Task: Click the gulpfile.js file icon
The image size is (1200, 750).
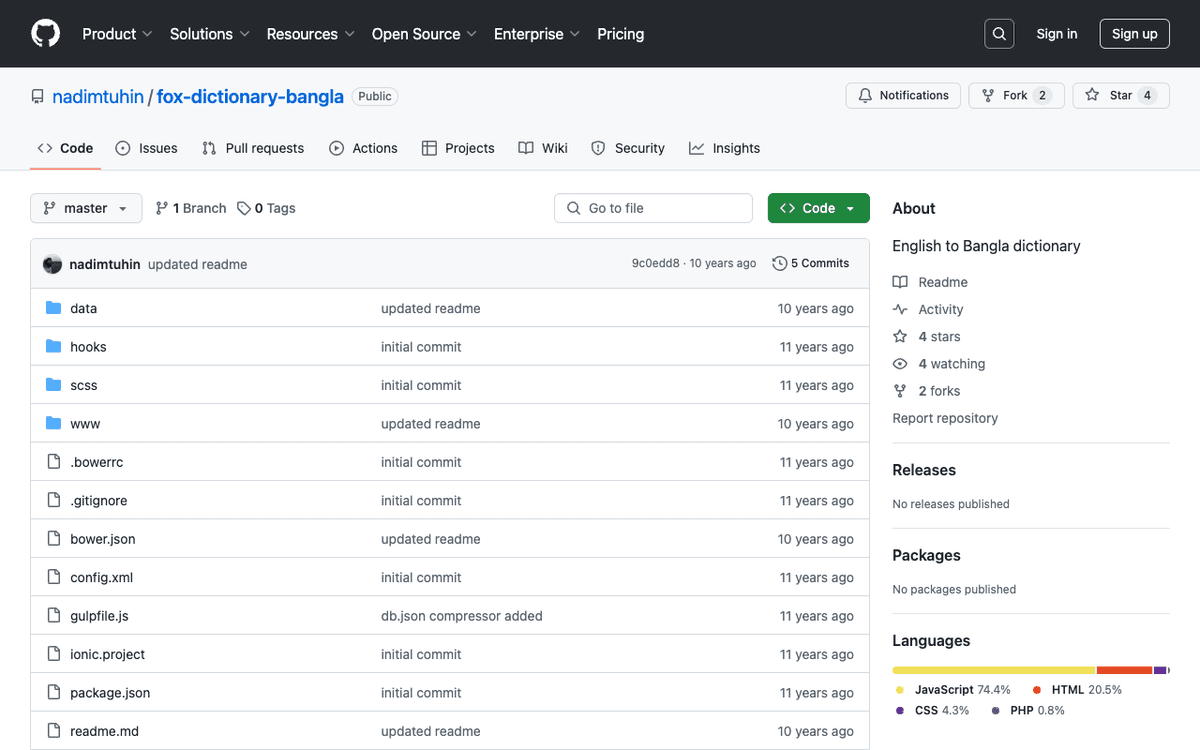Action: (x=54, y=616)
